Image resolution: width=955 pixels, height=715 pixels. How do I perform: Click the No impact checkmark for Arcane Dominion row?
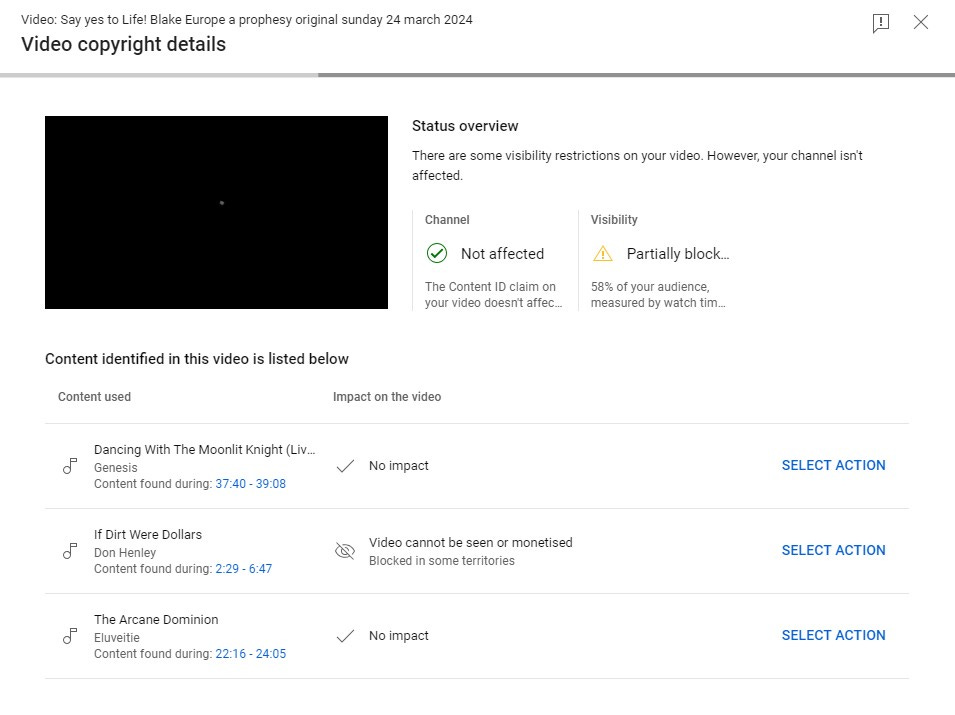[345, 636]
